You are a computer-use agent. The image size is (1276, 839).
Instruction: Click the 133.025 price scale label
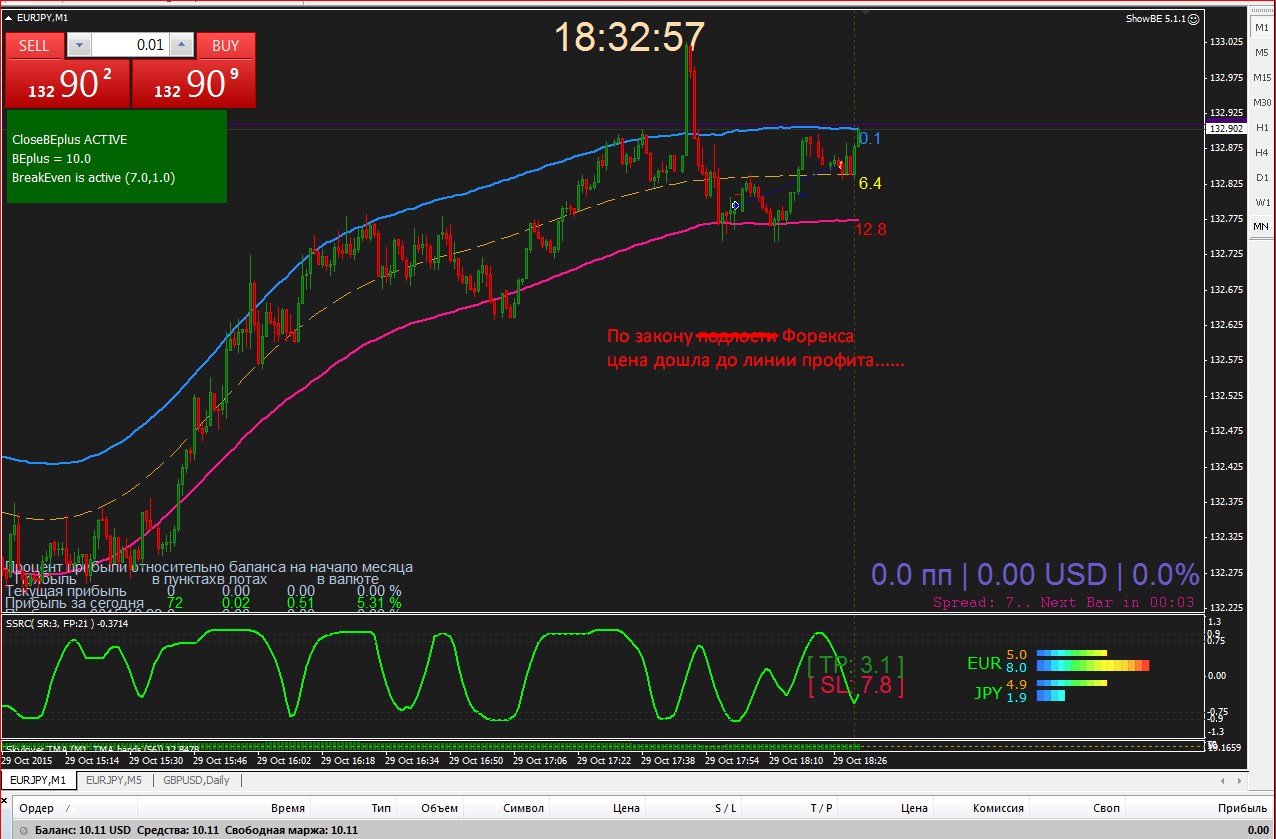(1226, 42)
